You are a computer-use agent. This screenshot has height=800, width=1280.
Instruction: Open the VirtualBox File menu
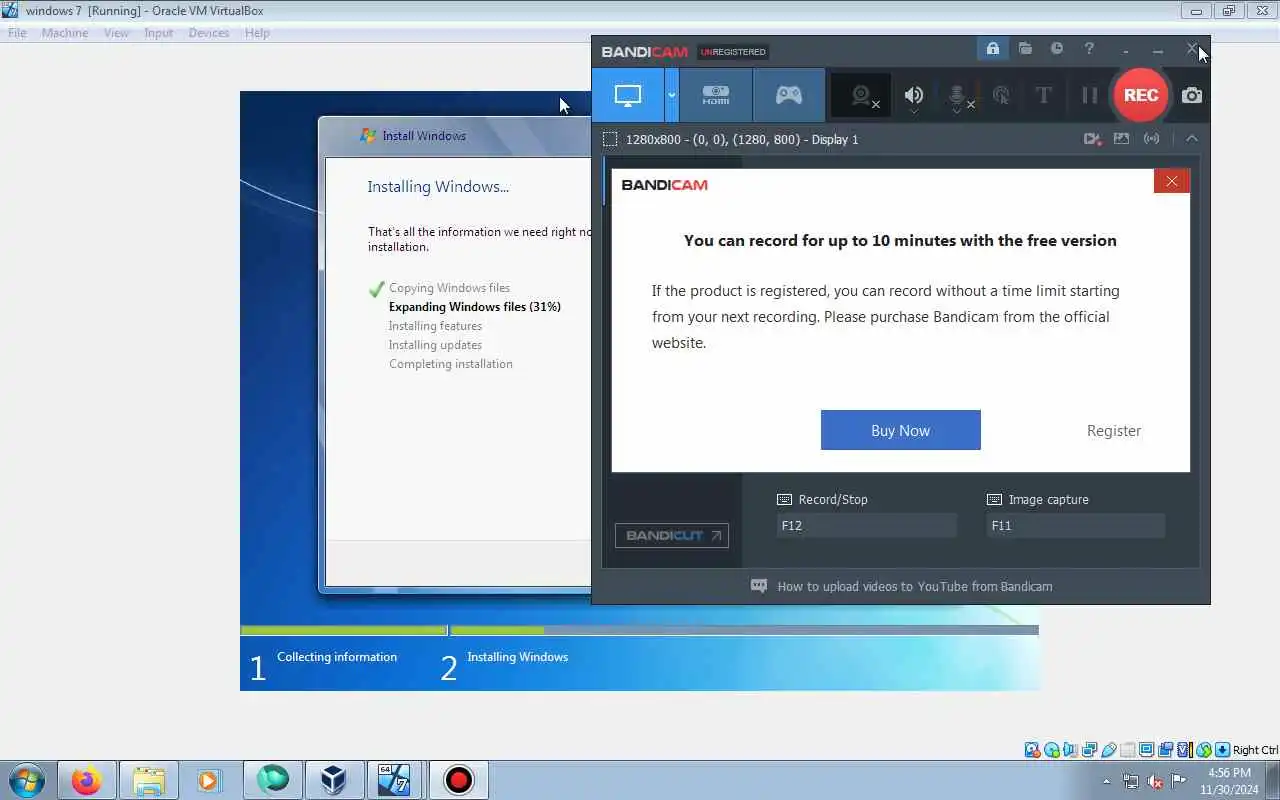pyautogui.click(x=17, y=33)
